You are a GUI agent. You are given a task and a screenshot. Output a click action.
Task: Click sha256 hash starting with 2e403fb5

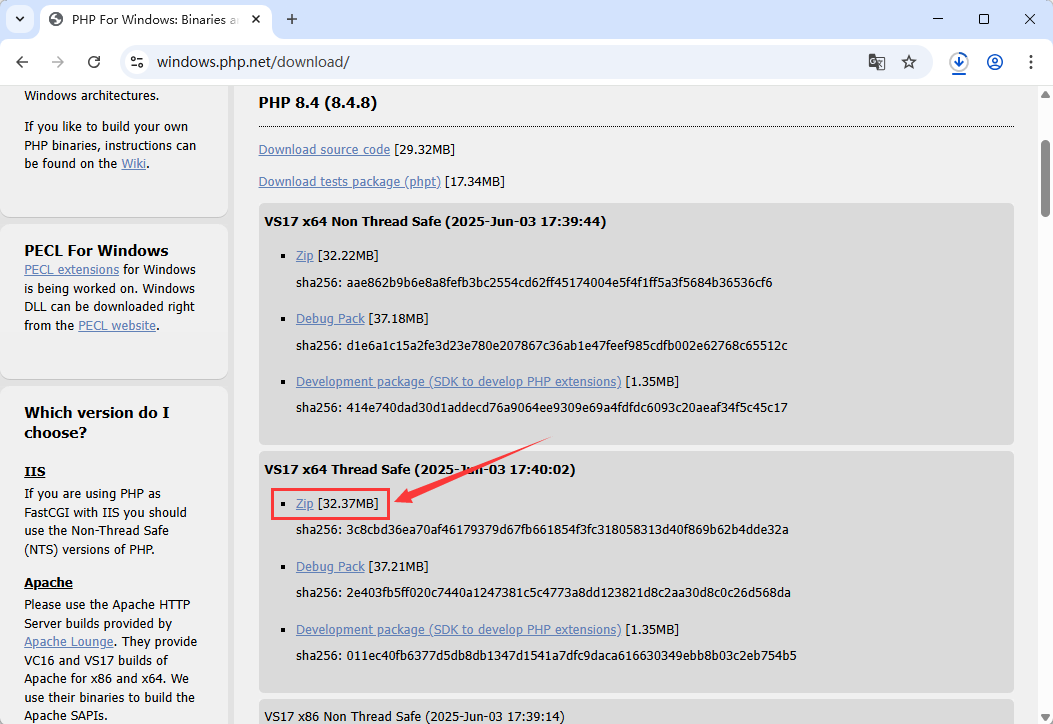[x=568, y=593]
